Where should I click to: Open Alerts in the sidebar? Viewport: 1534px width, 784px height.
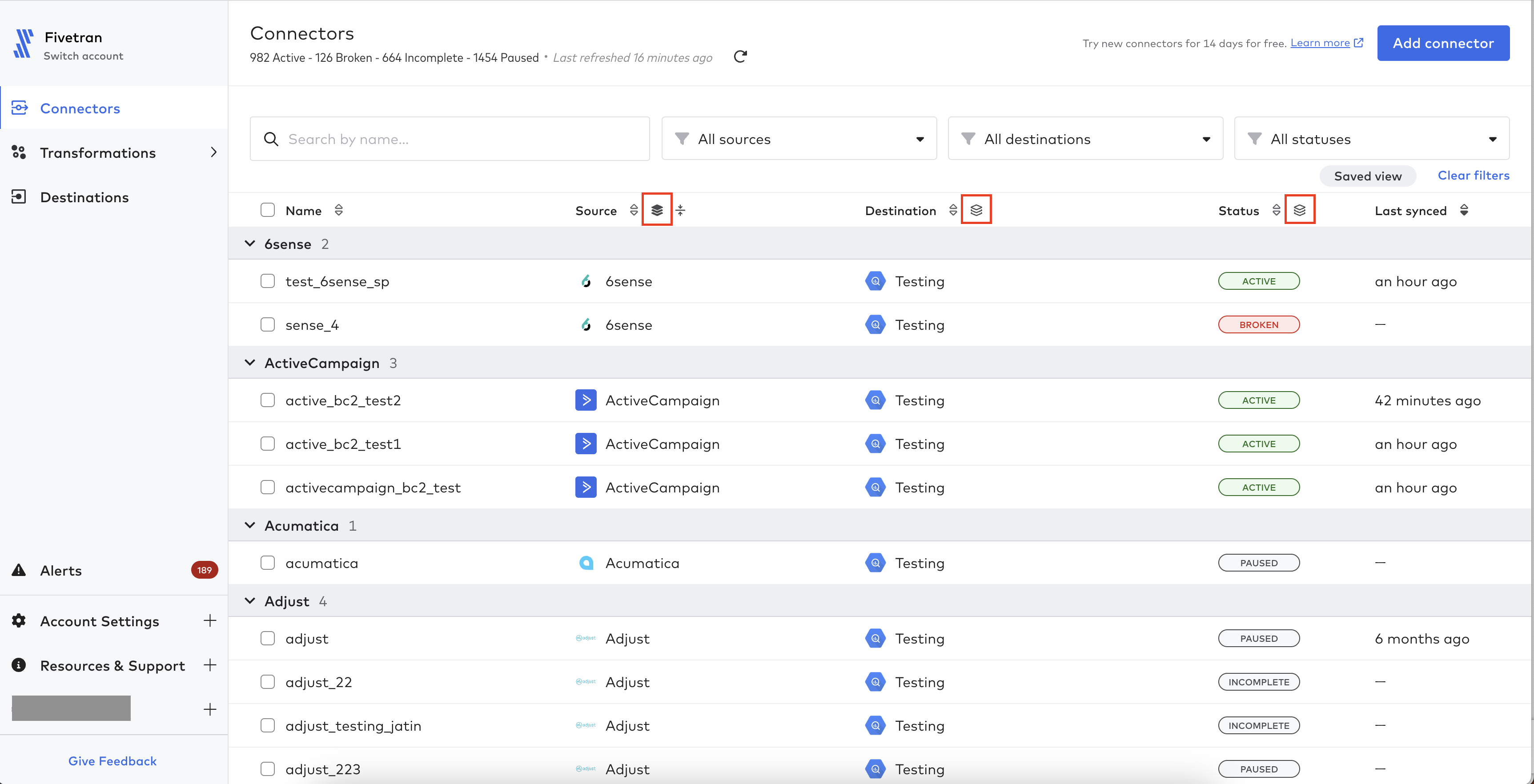pos(114,570)
